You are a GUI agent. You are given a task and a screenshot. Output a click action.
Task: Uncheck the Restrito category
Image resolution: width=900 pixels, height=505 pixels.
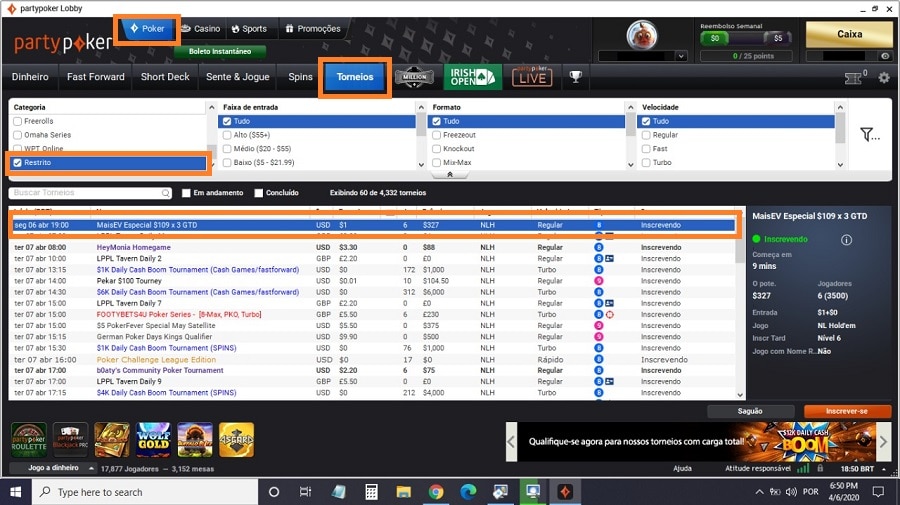tap(18, 162)
